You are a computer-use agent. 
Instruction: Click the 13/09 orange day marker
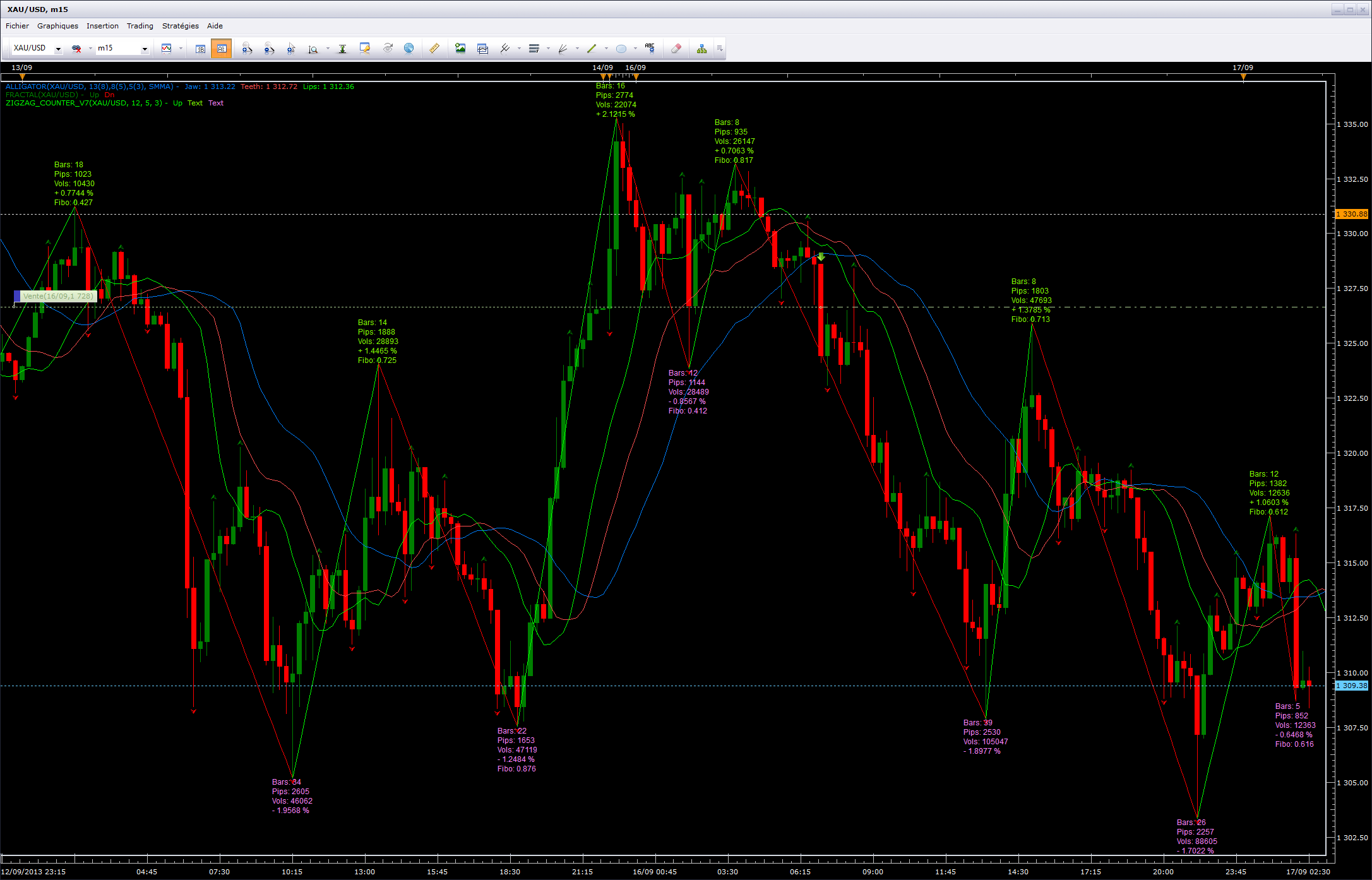tap(22, 78)
